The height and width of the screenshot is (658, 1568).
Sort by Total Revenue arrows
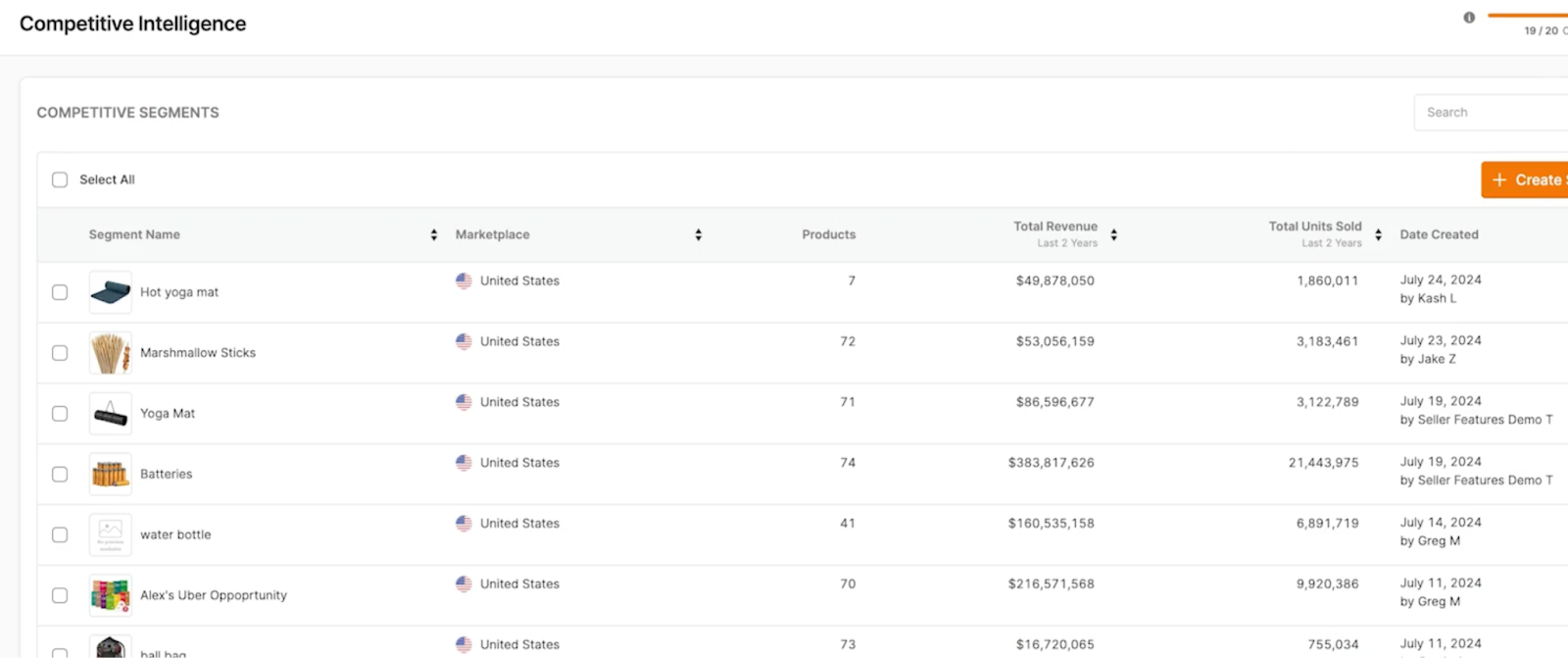1114,235
